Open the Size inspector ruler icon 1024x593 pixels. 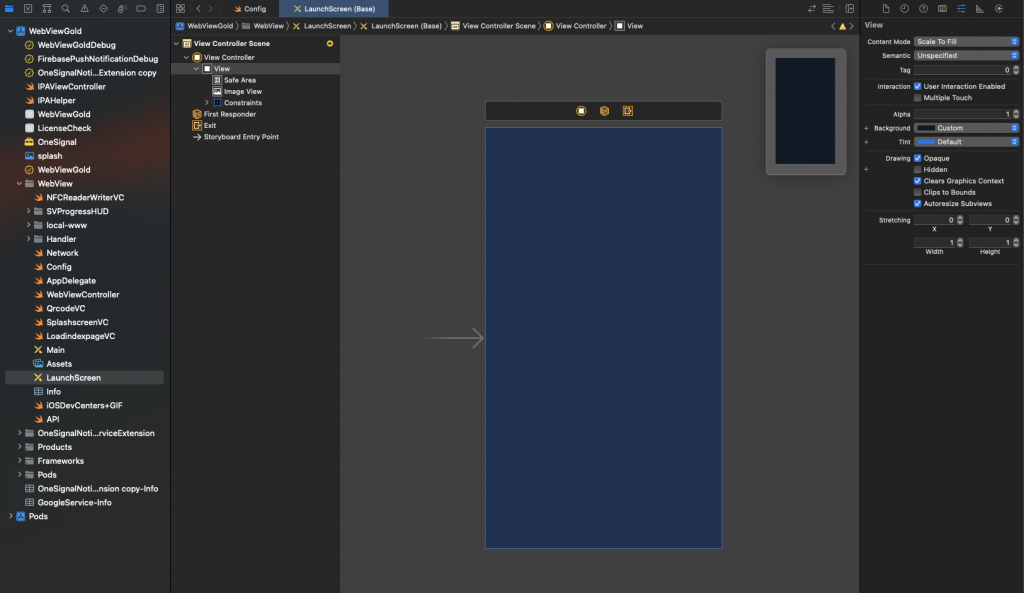[979, 9]
